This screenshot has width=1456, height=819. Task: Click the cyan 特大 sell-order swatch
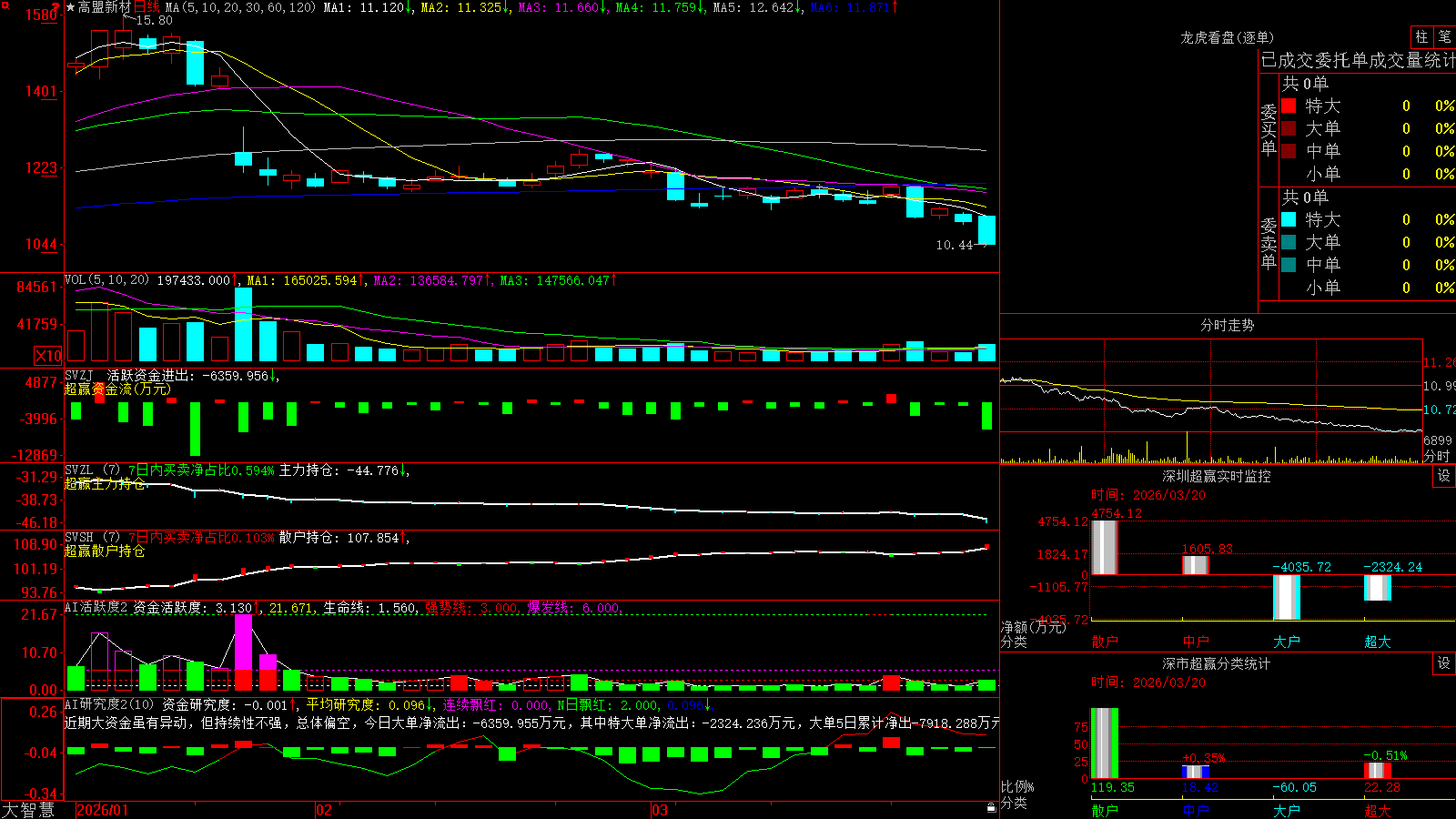1289,219
